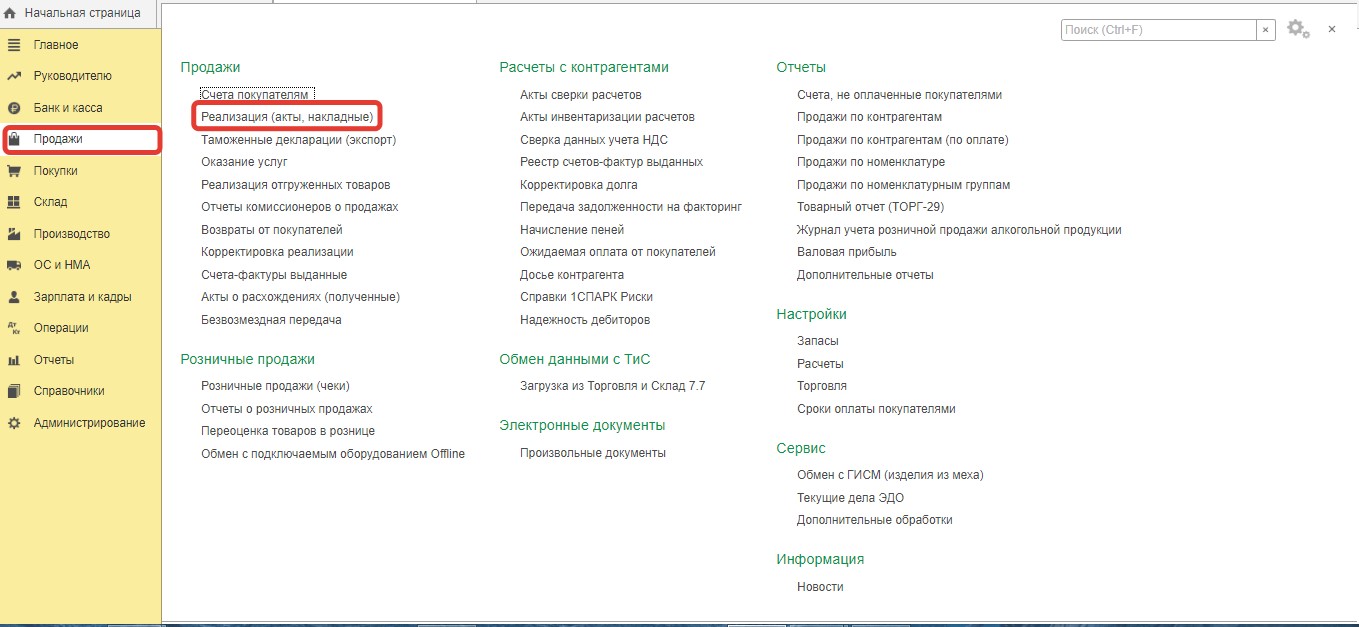Open Товарный отчет (ТОРГ-29)
Image resolution: width=1359 pixels, height=627 pixels.
click(870, 207)
